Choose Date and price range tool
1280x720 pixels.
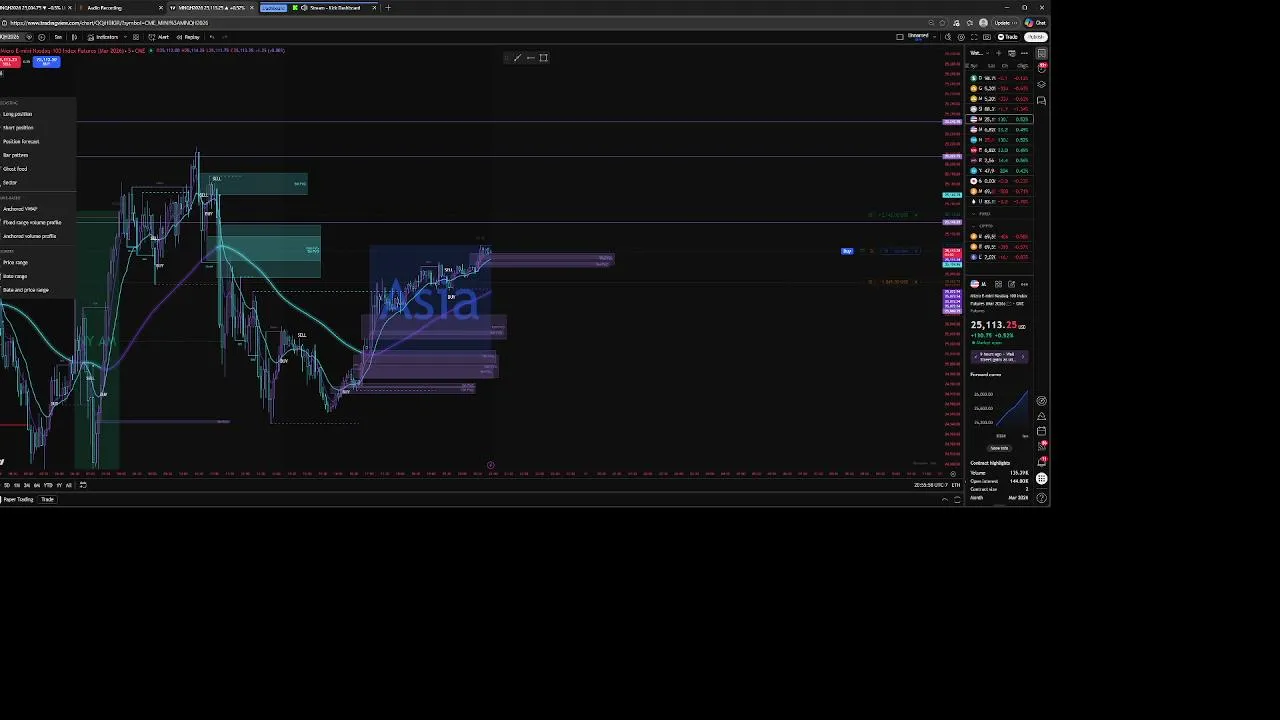click(26, 290)
